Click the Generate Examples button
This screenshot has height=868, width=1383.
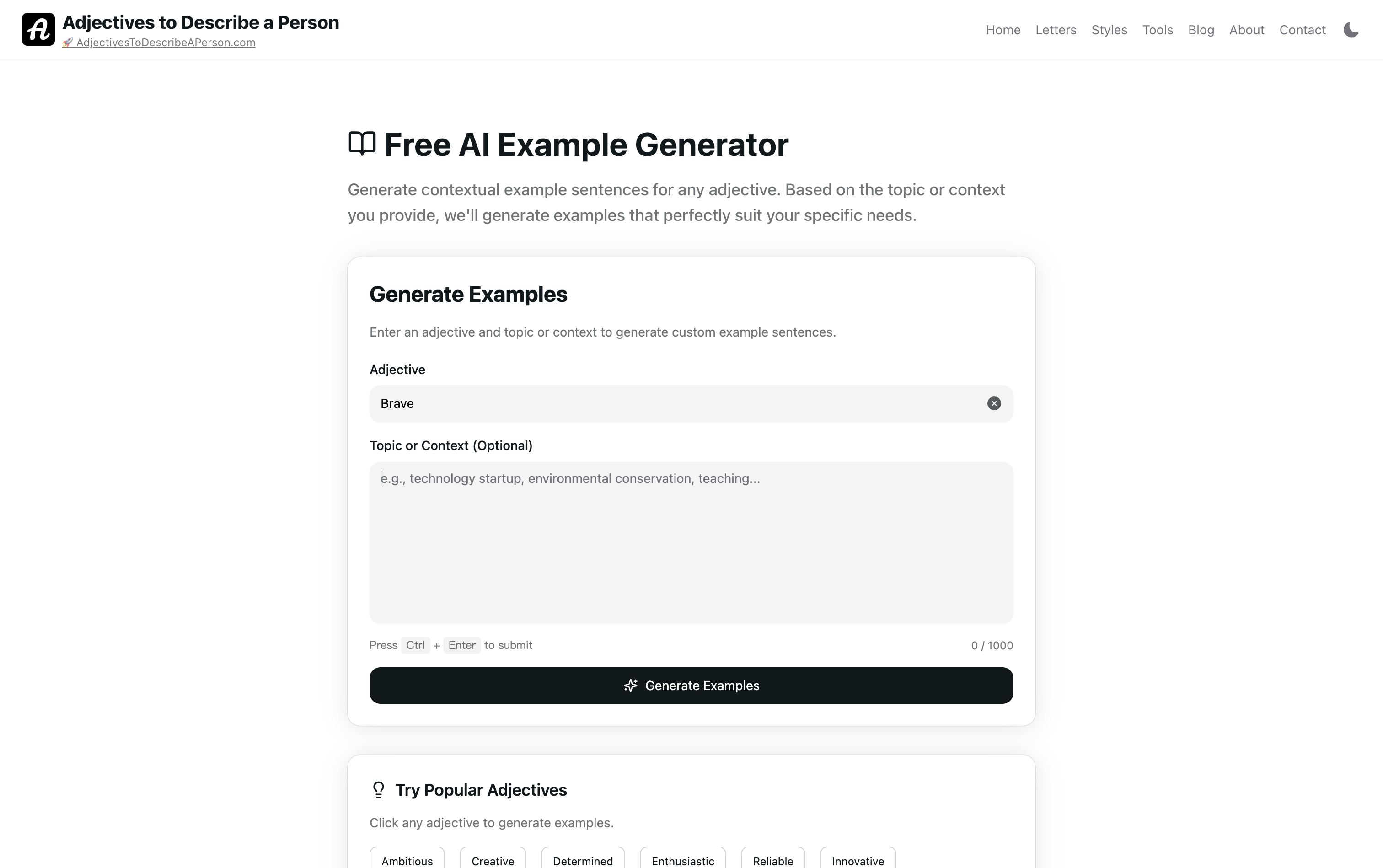tap(691, 686)
